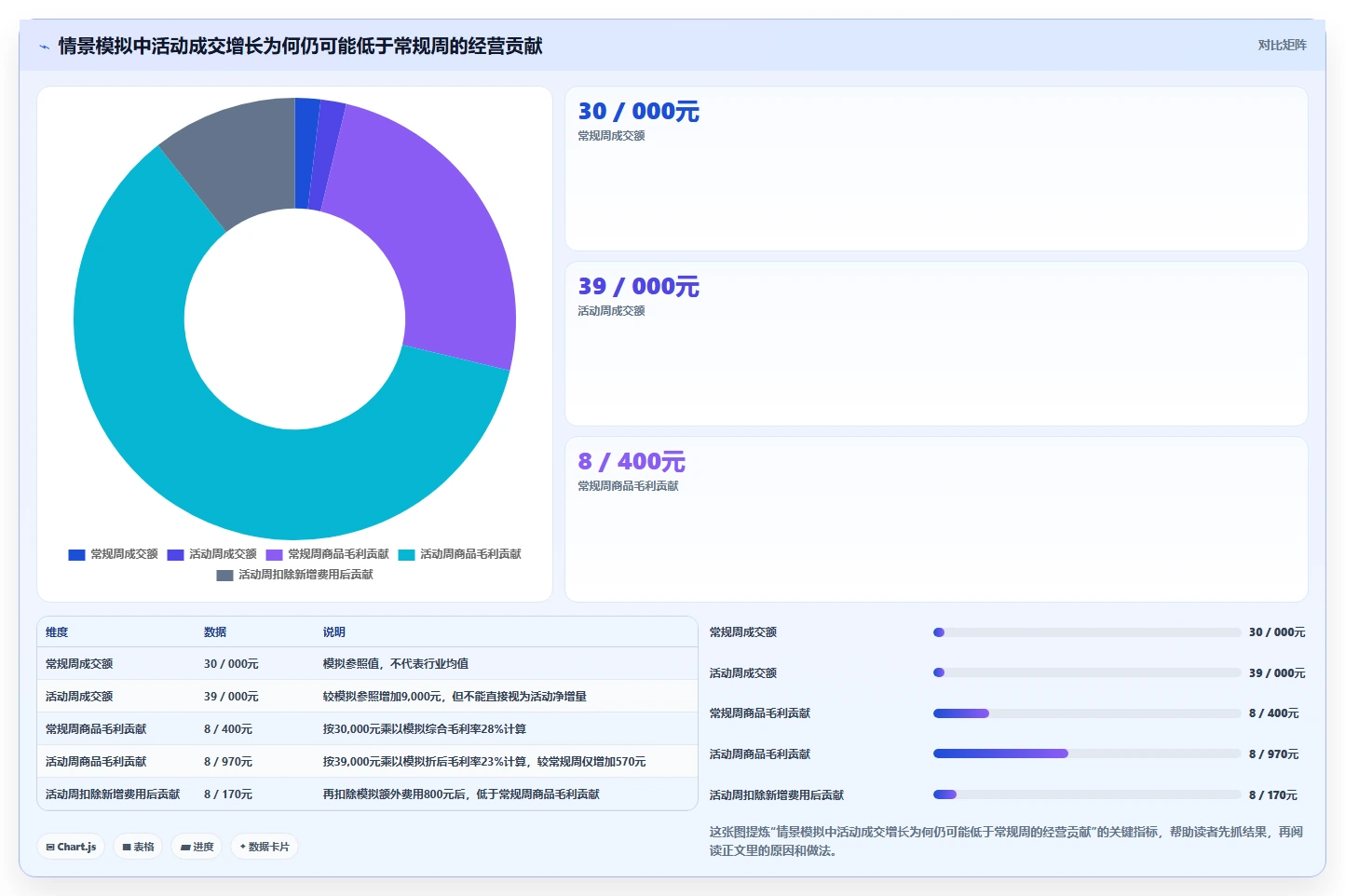Click the 8 / 970元 value beside the progress bar

(1273, 754)
